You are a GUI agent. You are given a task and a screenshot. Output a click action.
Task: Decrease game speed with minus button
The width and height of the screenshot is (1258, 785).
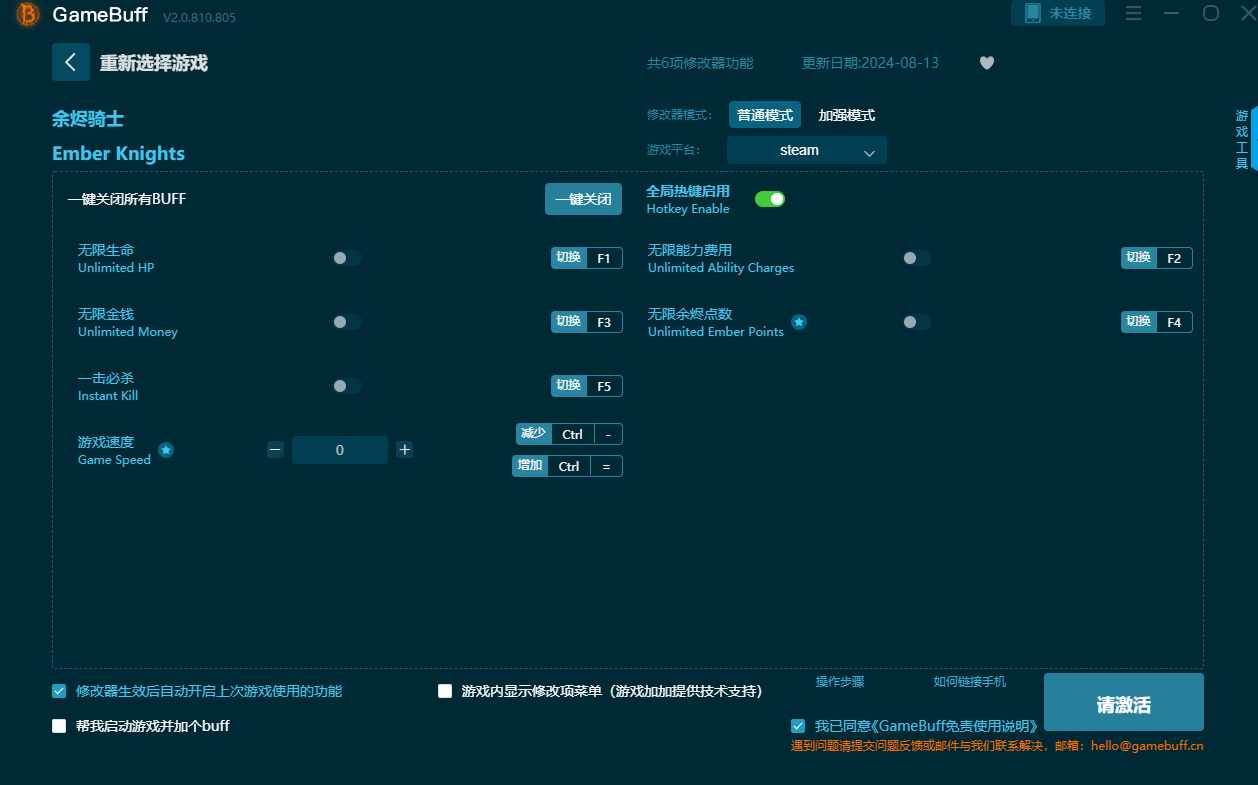click(275, 450)
